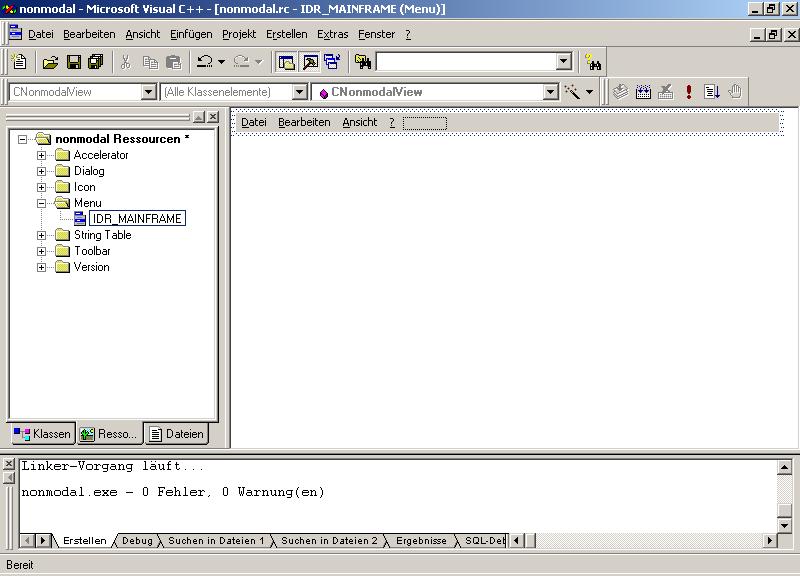Collapse the nonmodal Ressourcen root node

[22, 139]
